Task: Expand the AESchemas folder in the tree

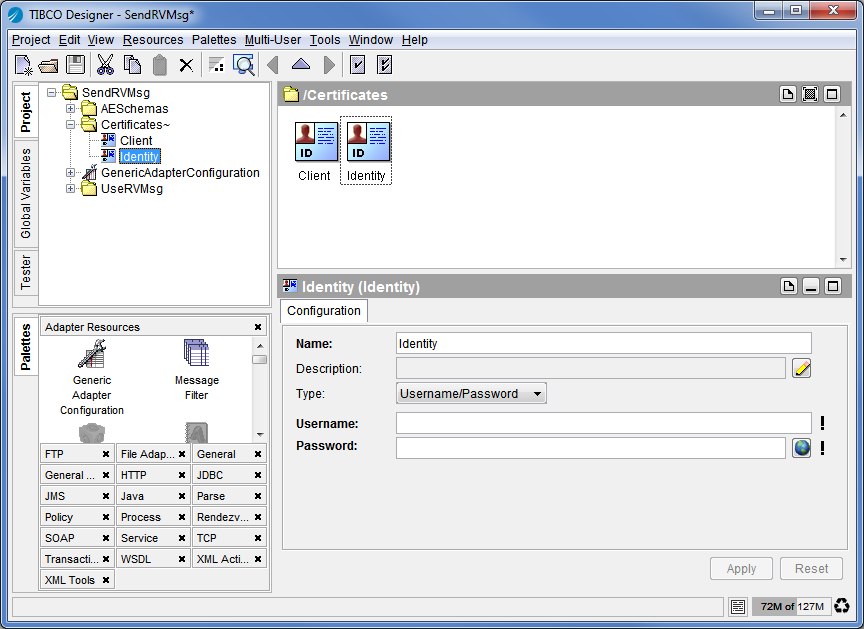Action: (71, 109)
